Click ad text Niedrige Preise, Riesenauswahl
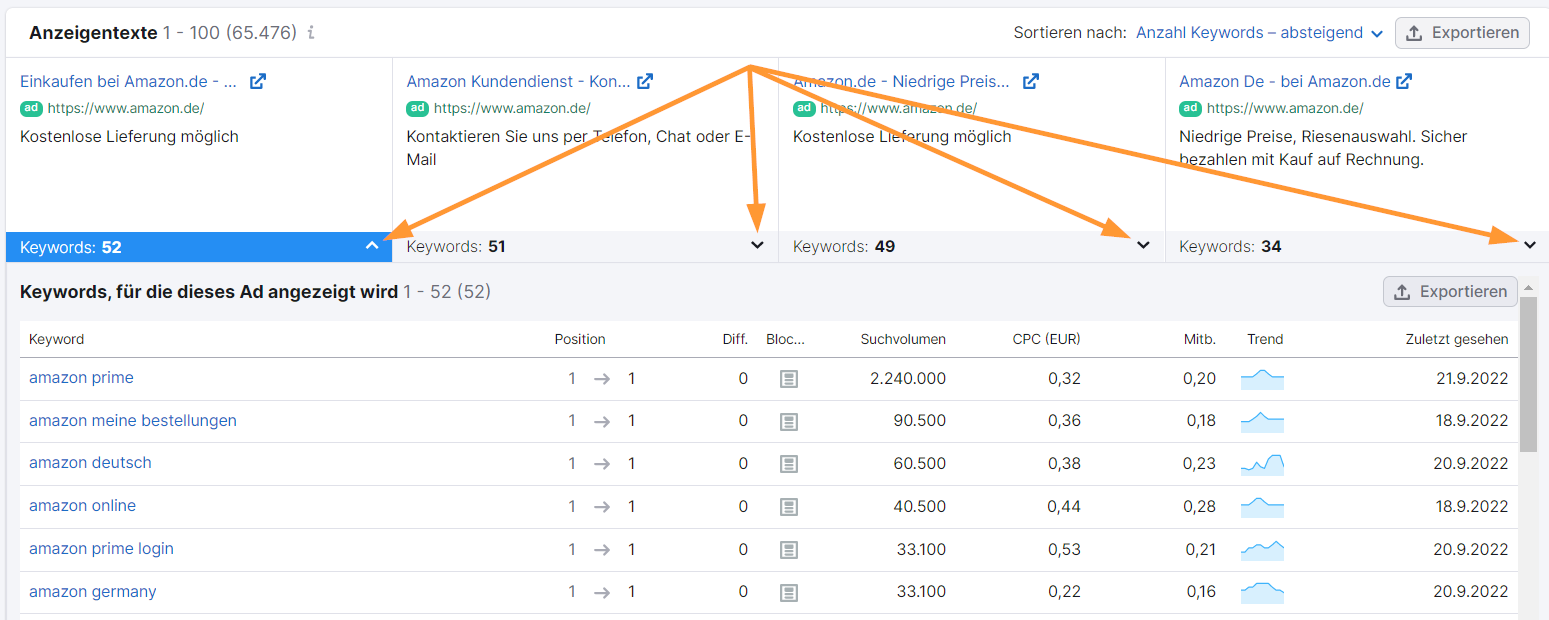 click(x=1323, y=147)
